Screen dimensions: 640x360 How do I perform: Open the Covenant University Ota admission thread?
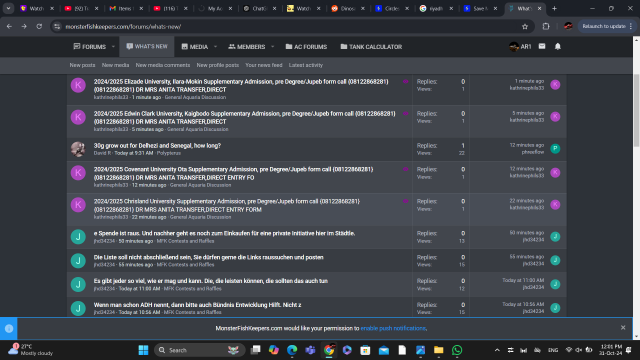click(x=233, y=173)
